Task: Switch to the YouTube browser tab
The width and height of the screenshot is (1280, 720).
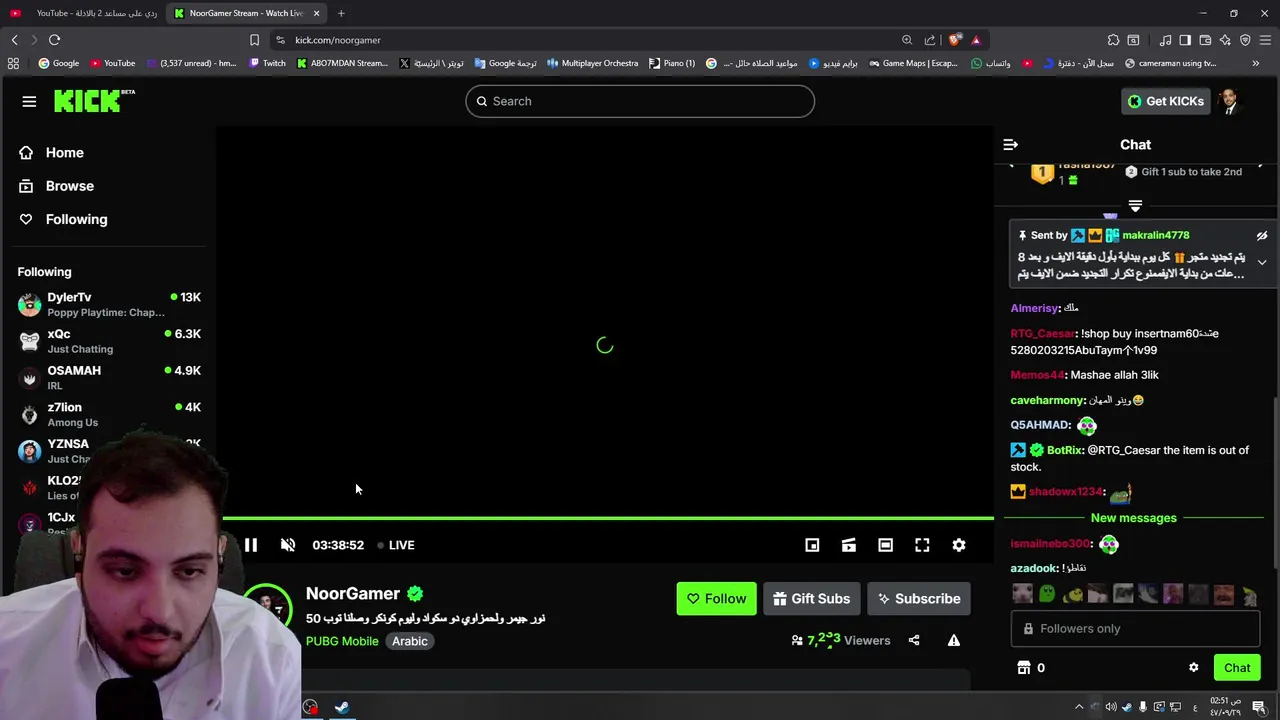Action: point(84,13)
